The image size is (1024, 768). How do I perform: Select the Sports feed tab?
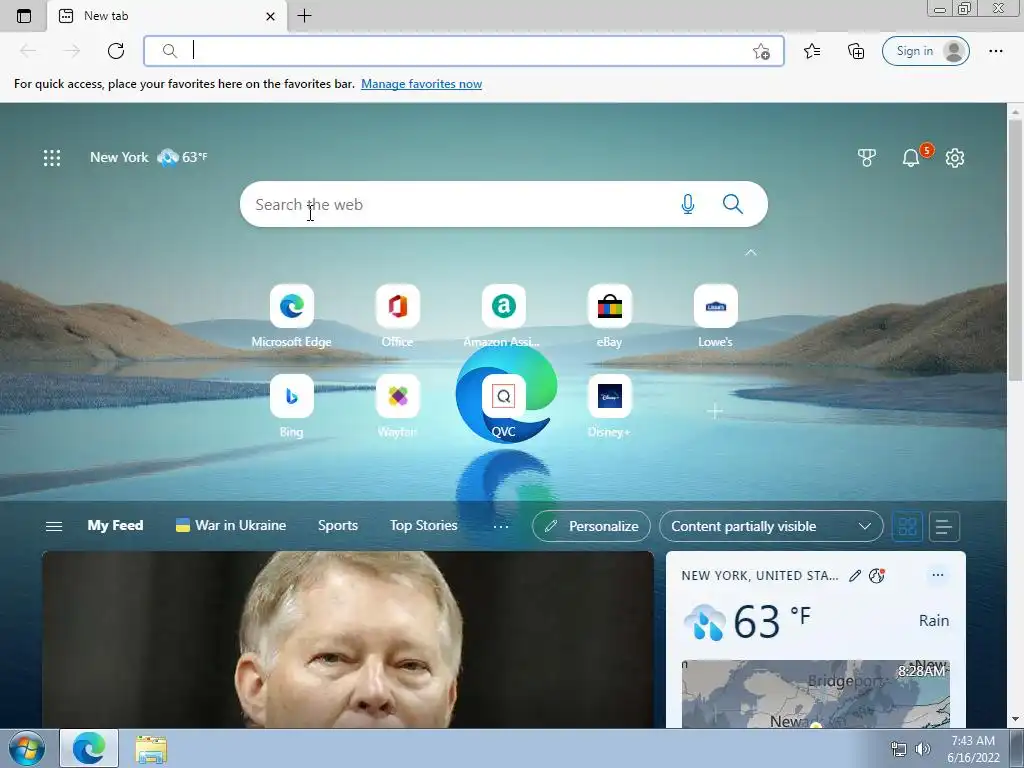click(338, 525)
